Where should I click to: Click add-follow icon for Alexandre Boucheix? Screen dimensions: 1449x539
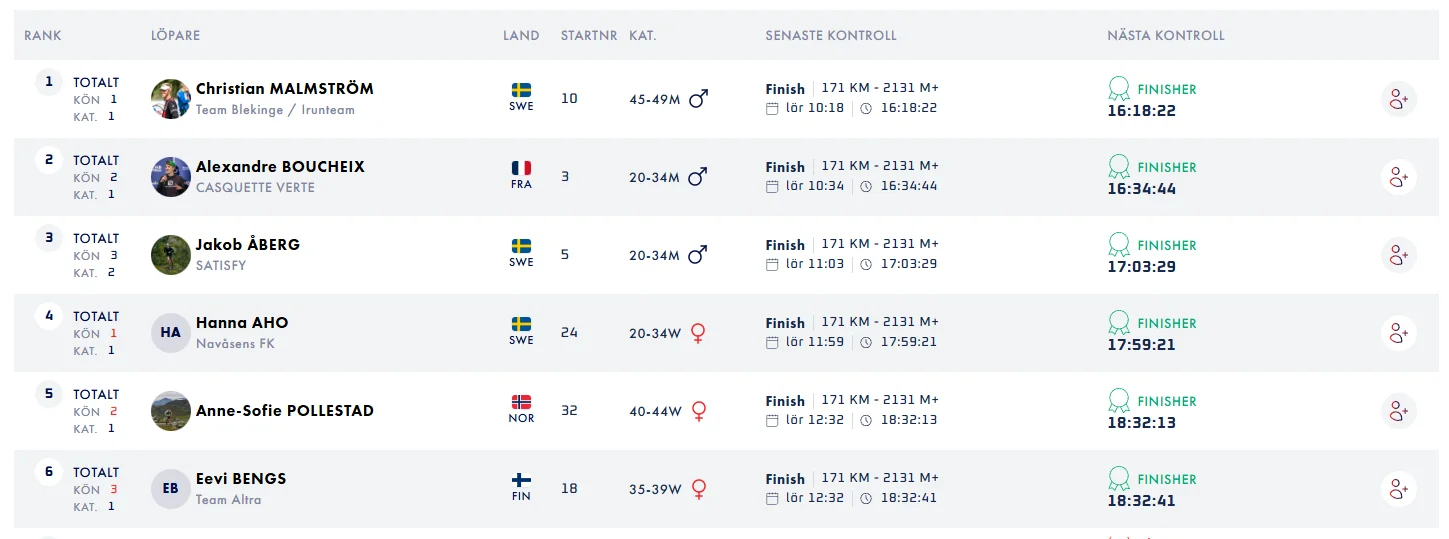point(1399,177)
